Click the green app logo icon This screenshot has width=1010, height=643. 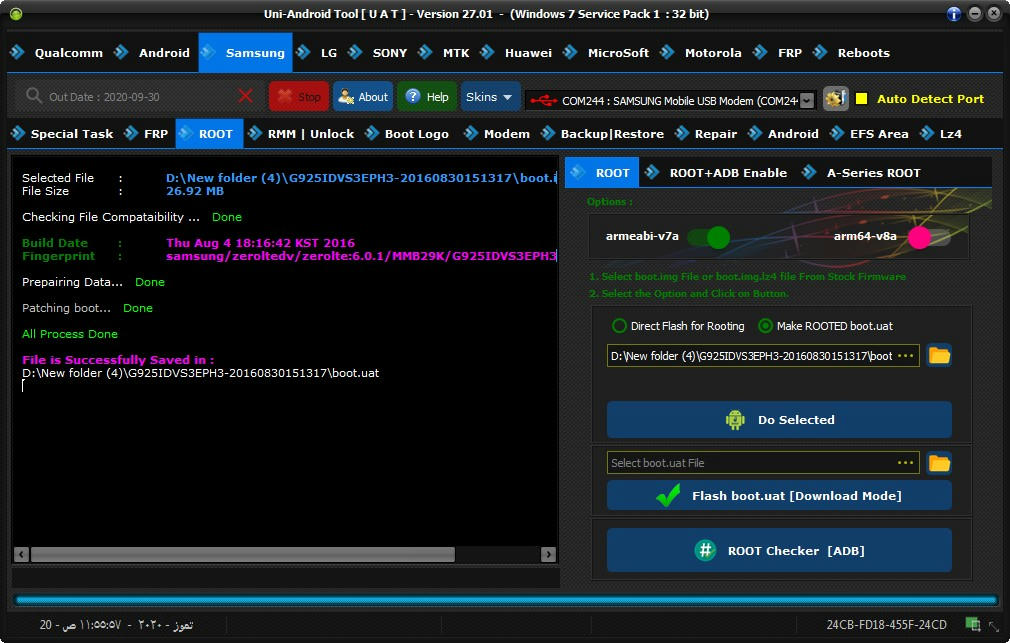(16, 14)
